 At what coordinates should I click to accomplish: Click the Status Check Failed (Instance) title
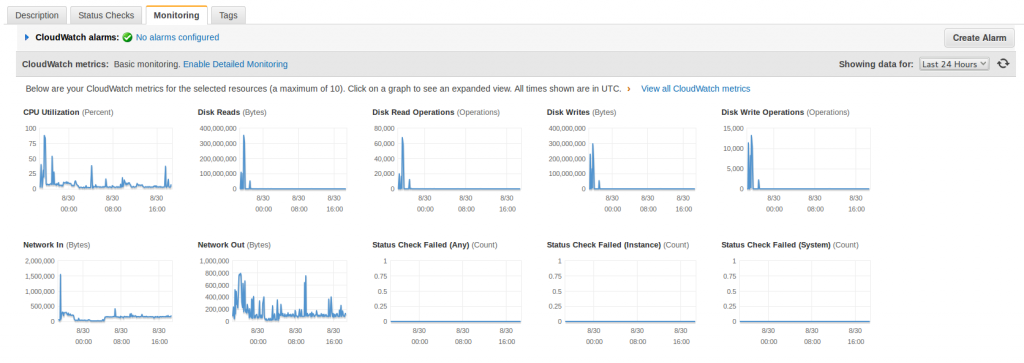pos(604,245)
